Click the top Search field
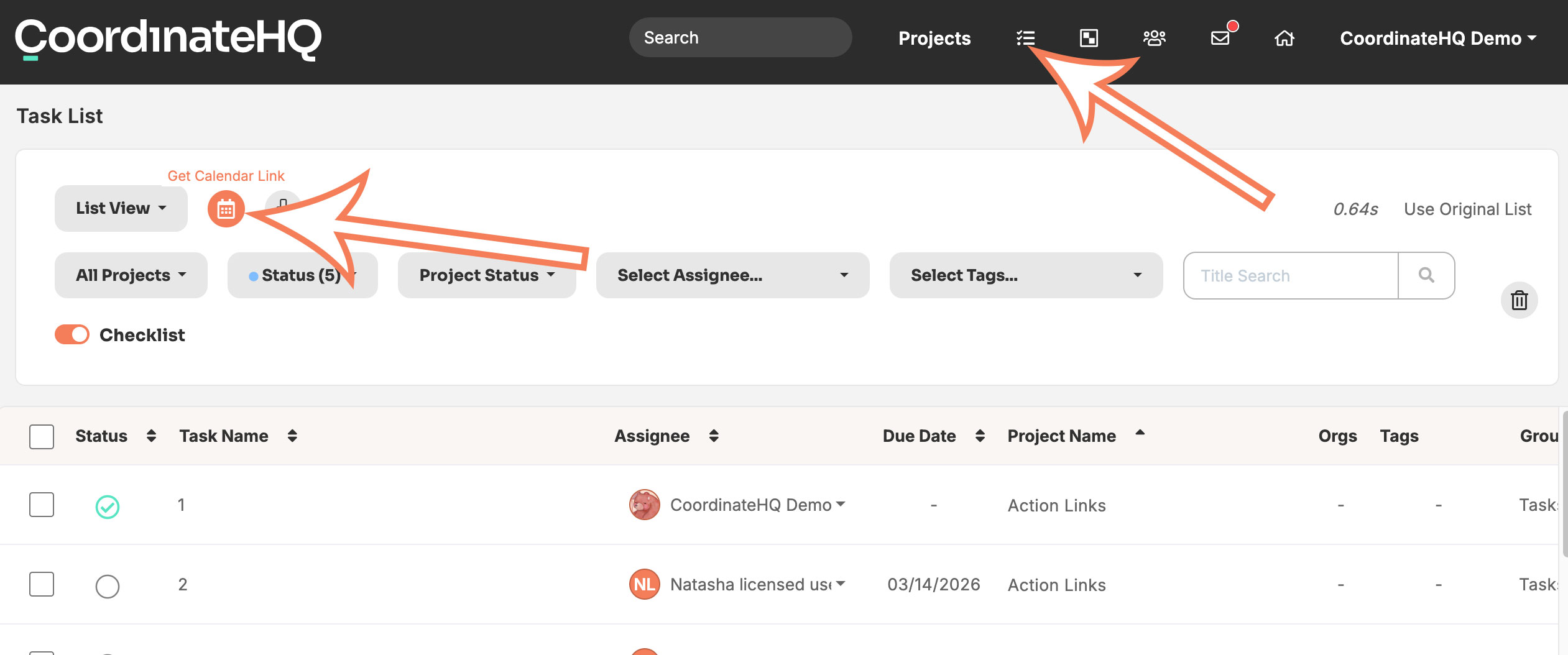The image size is (1568, 655). pos(740,37)
